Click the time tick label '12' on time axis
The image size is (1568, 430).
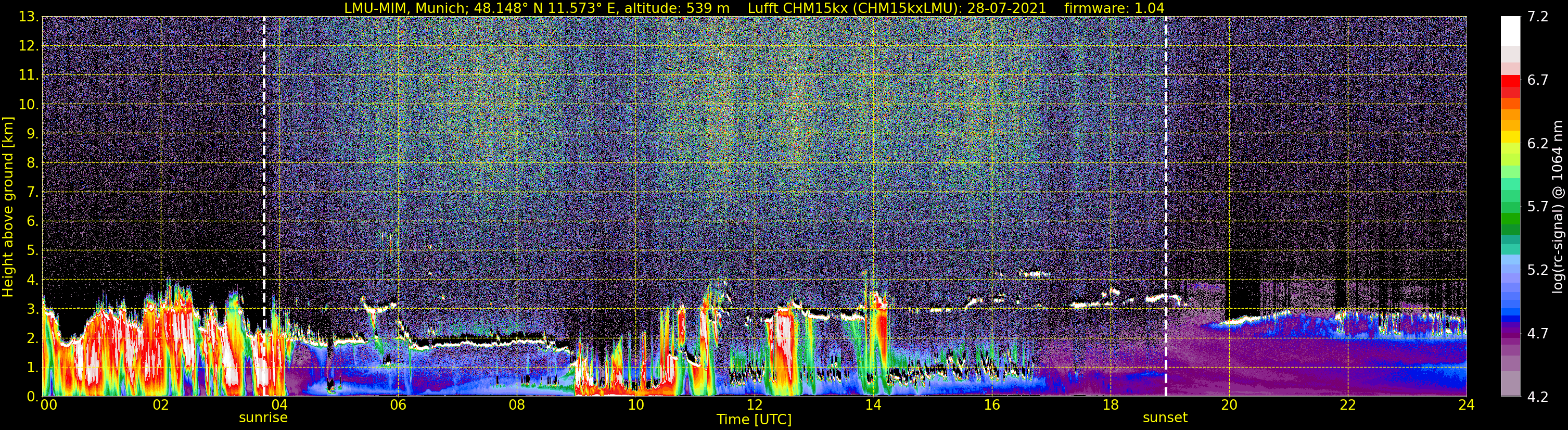point(754,405)
